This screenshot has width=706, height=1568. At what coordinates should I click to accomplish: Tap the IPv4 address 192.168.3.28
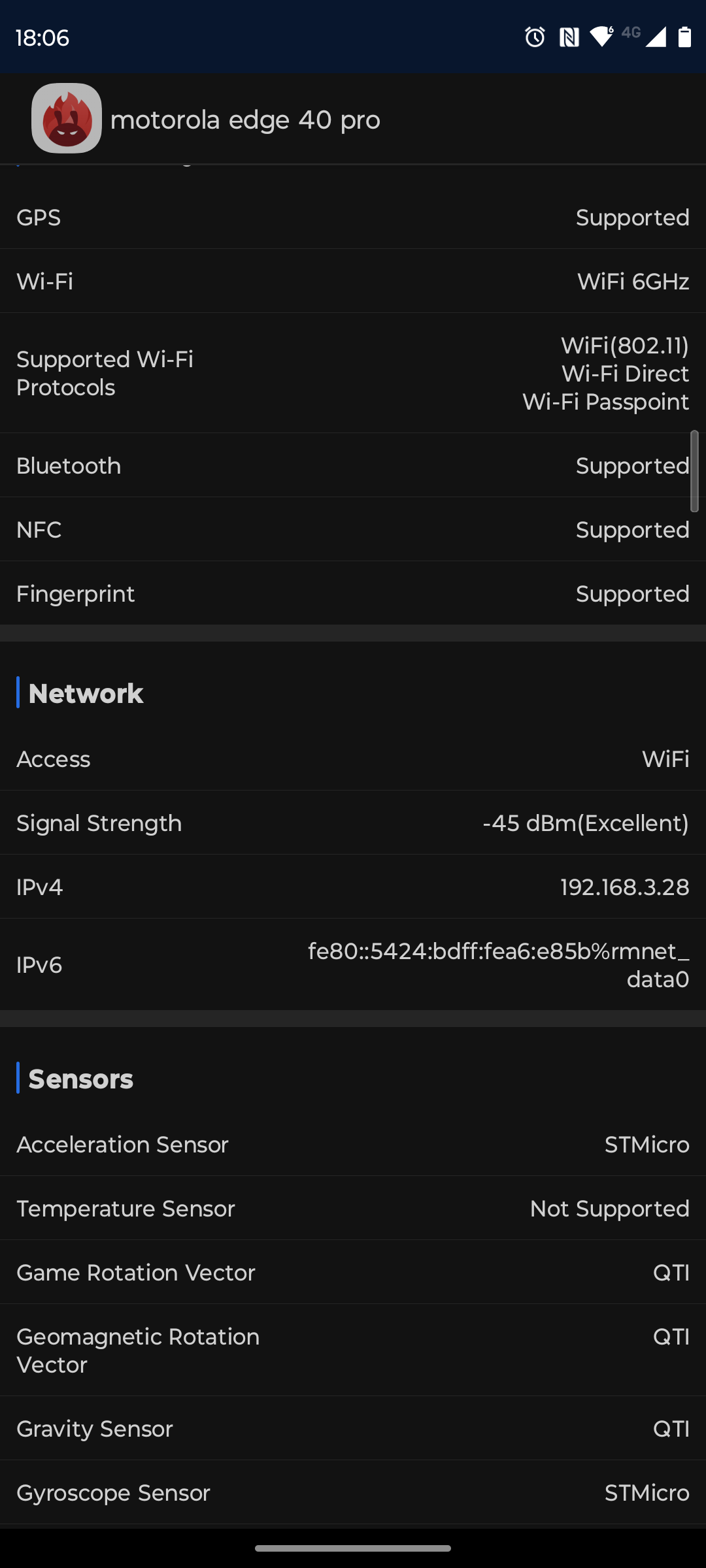click(624, 887)
